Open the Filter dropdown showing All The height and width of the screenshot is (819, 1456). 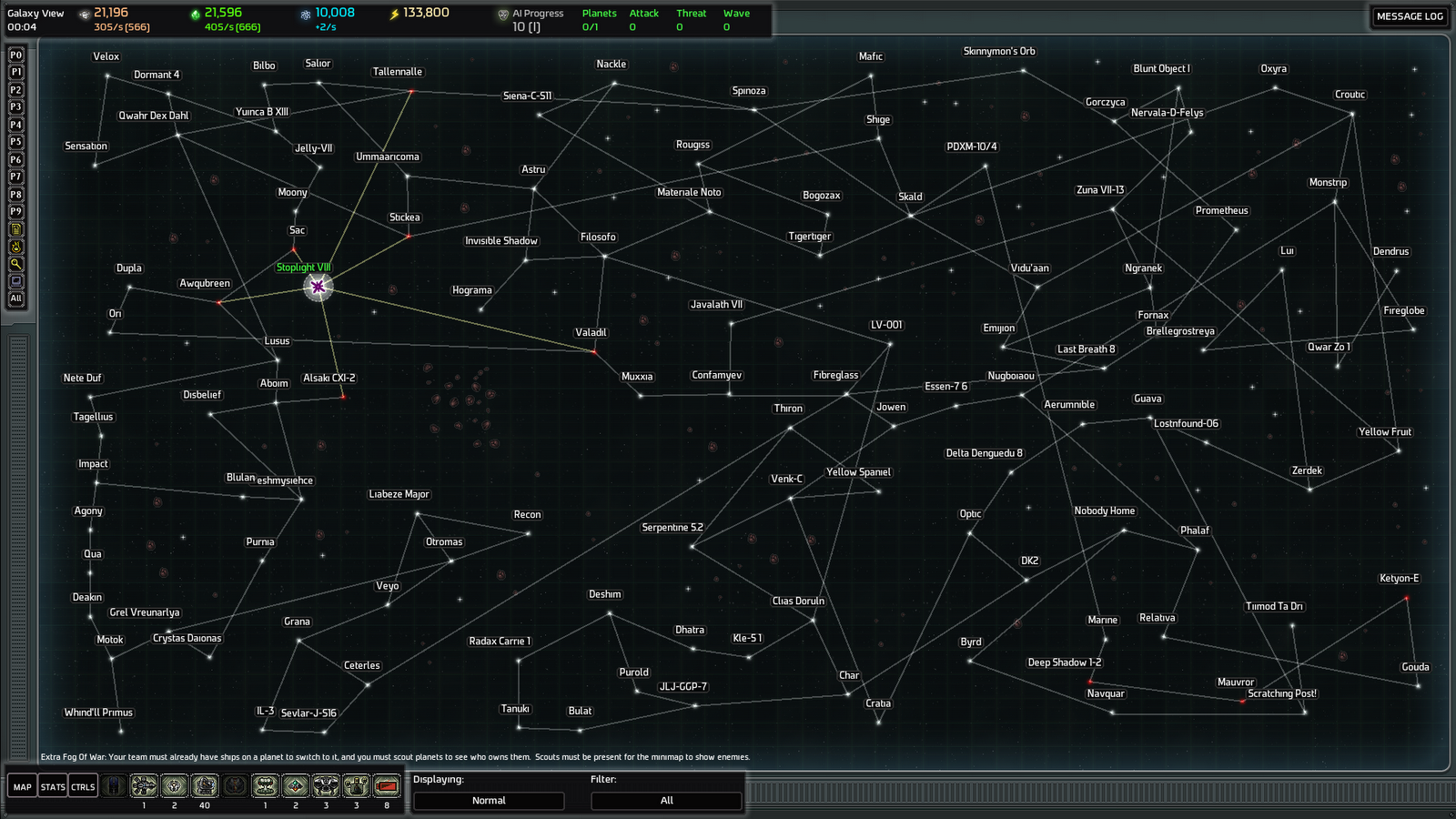(x=666, y=801)
